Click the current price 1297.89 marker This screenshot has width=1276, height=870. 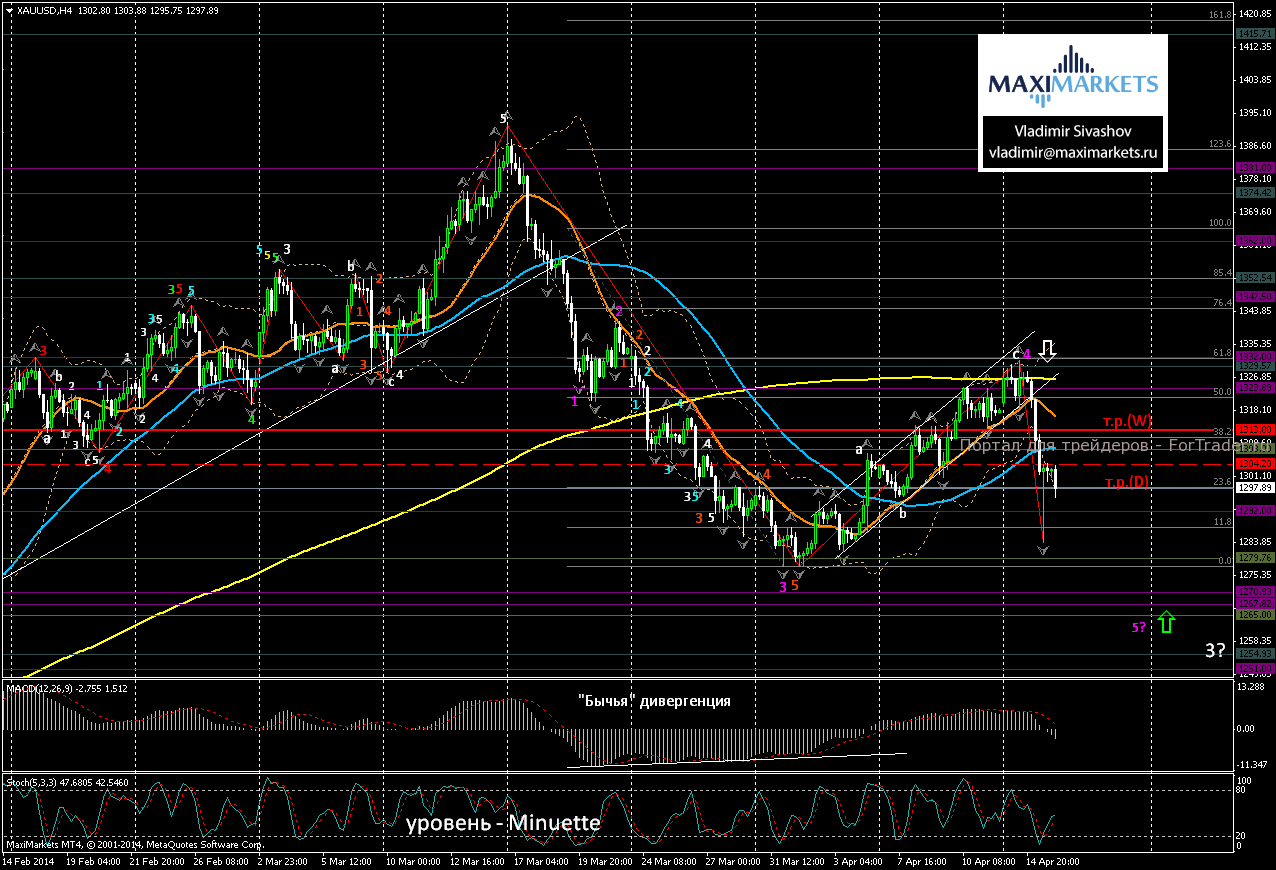point(1253,488)
